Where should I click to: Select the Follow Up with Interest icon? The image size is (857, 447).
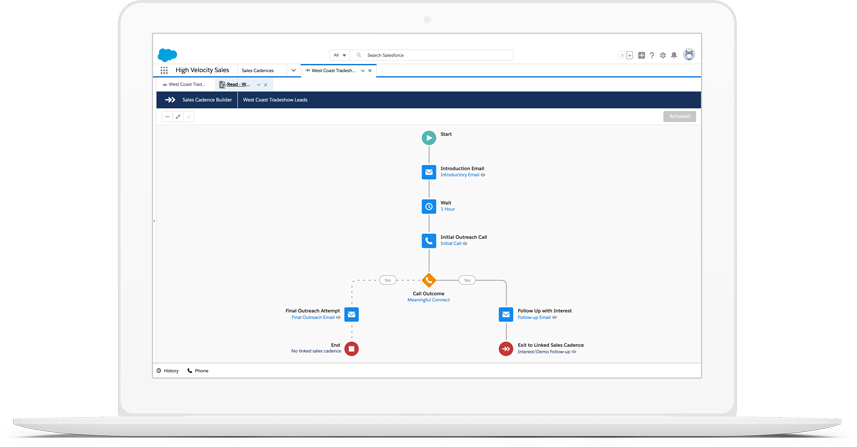(506, 314)
